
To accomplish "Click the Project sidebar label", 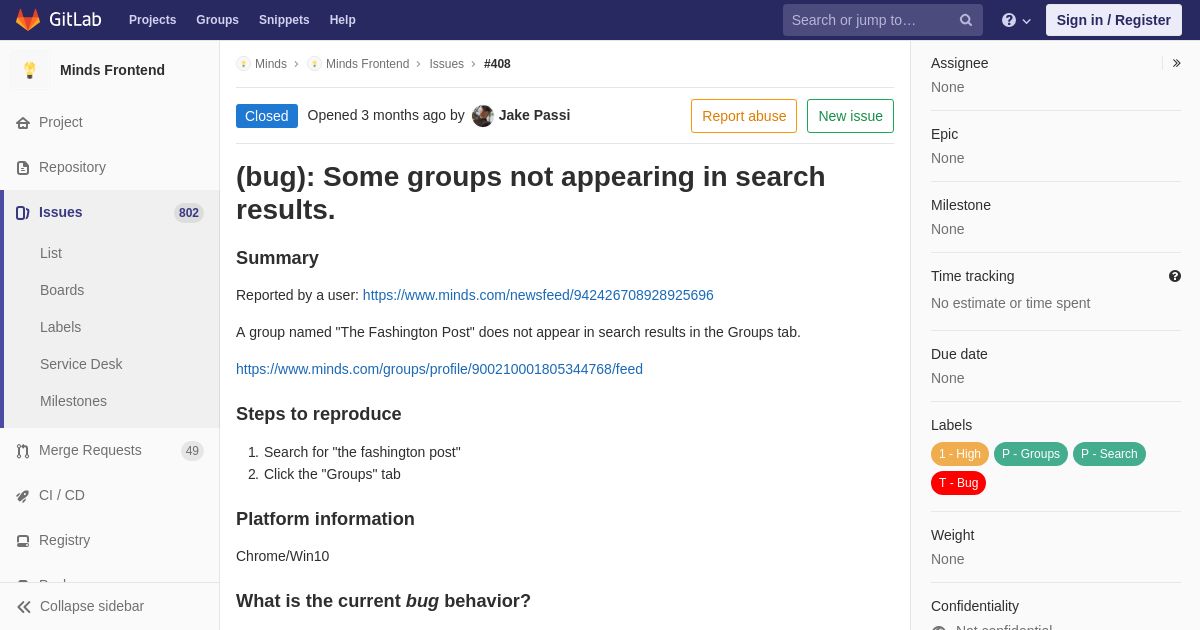I will pyautogui.click(x=61, y=122).
